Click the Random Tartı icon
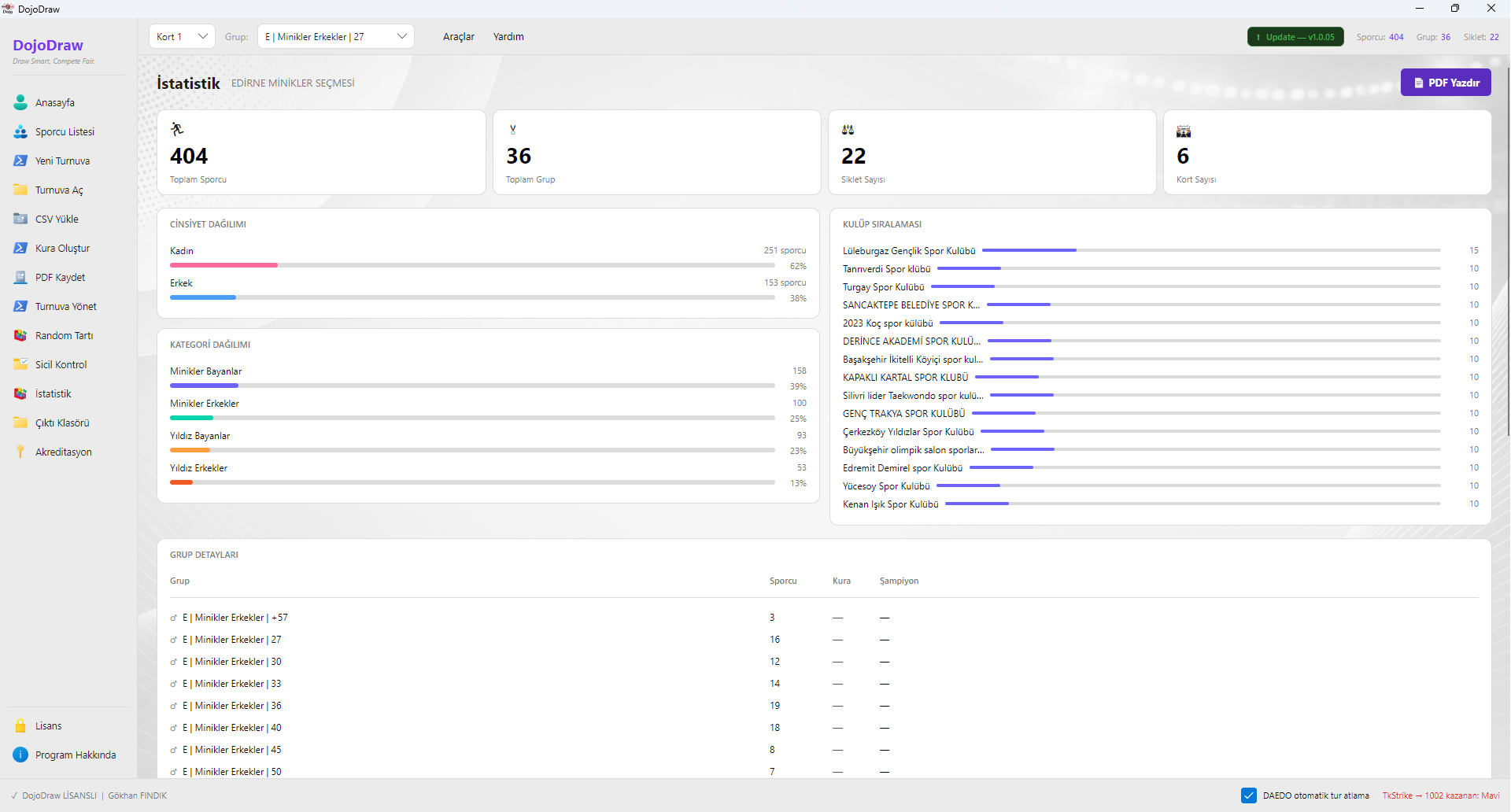The height and width of the screenshot is (812, 1511). pos(20,335)
